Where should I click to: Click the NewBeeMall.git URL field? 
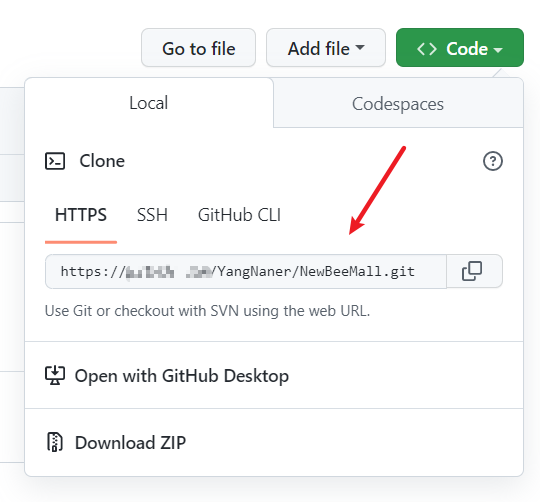click(246, 272)
